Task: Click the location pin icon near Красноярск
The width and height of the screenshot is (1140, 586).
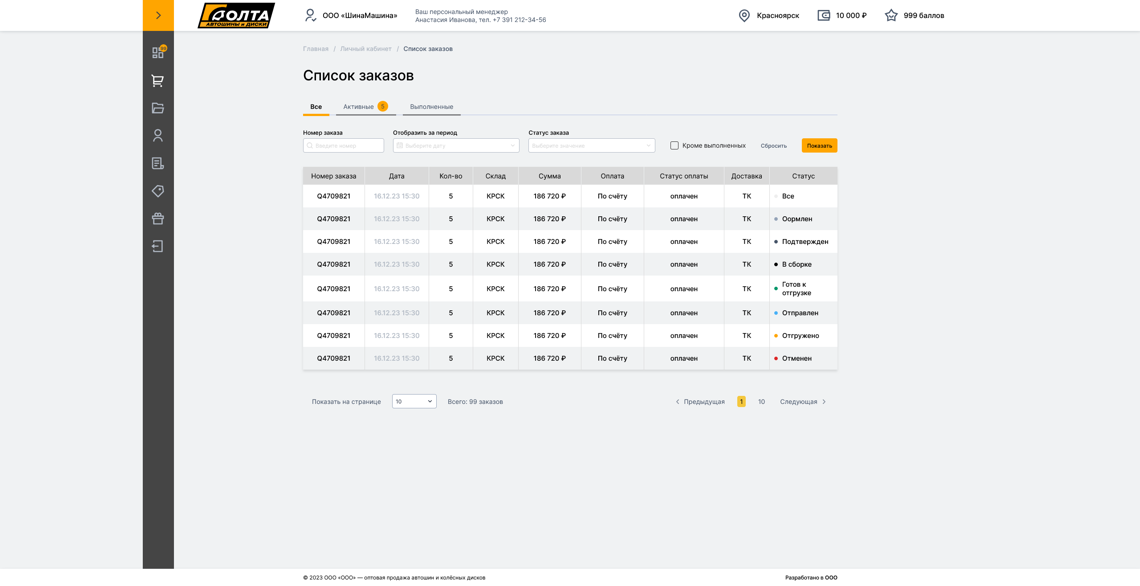Action: click(744, 15)
